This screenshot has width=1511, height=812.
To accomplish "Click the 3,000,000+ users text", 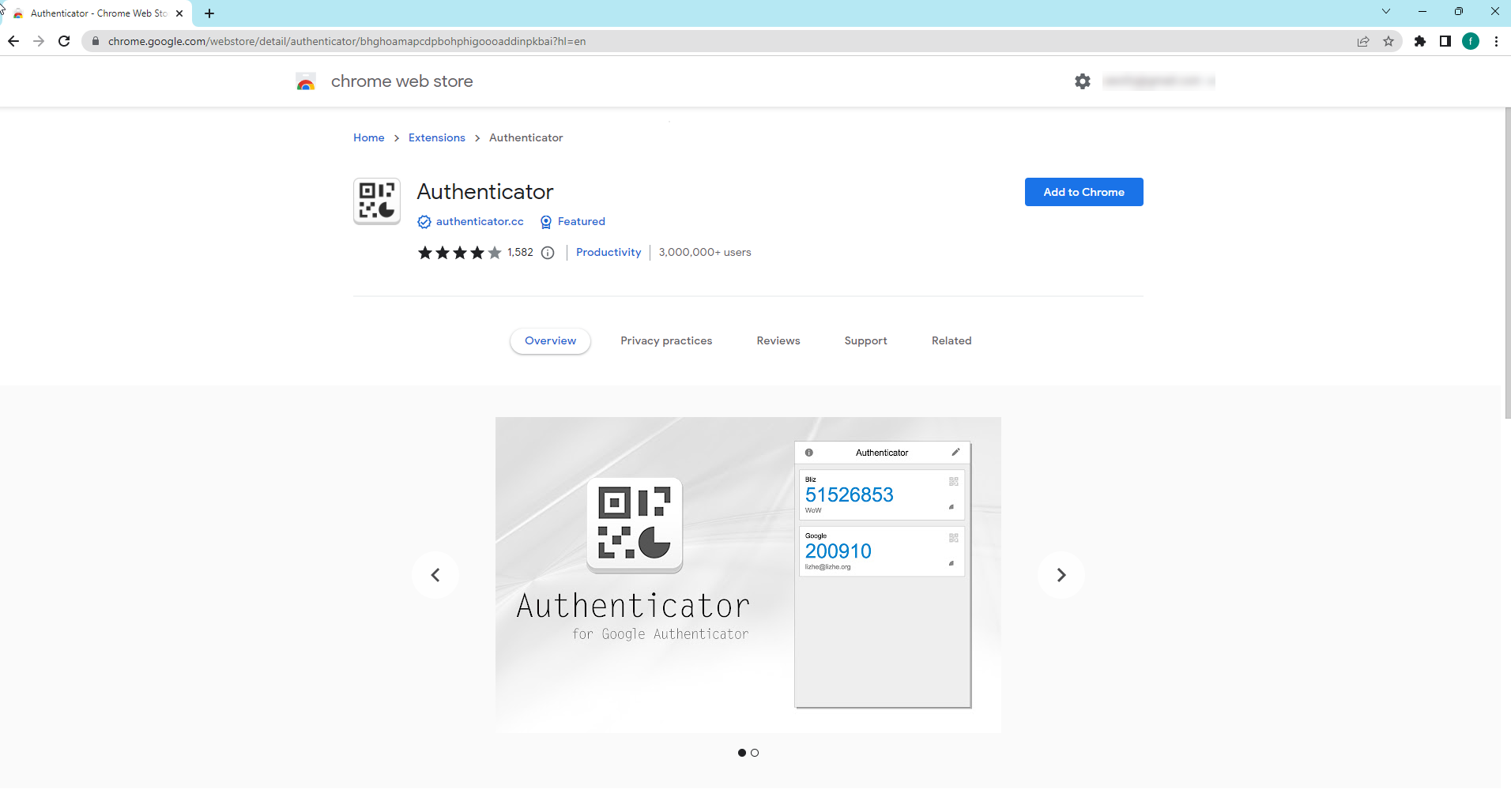I will [705, 253].
